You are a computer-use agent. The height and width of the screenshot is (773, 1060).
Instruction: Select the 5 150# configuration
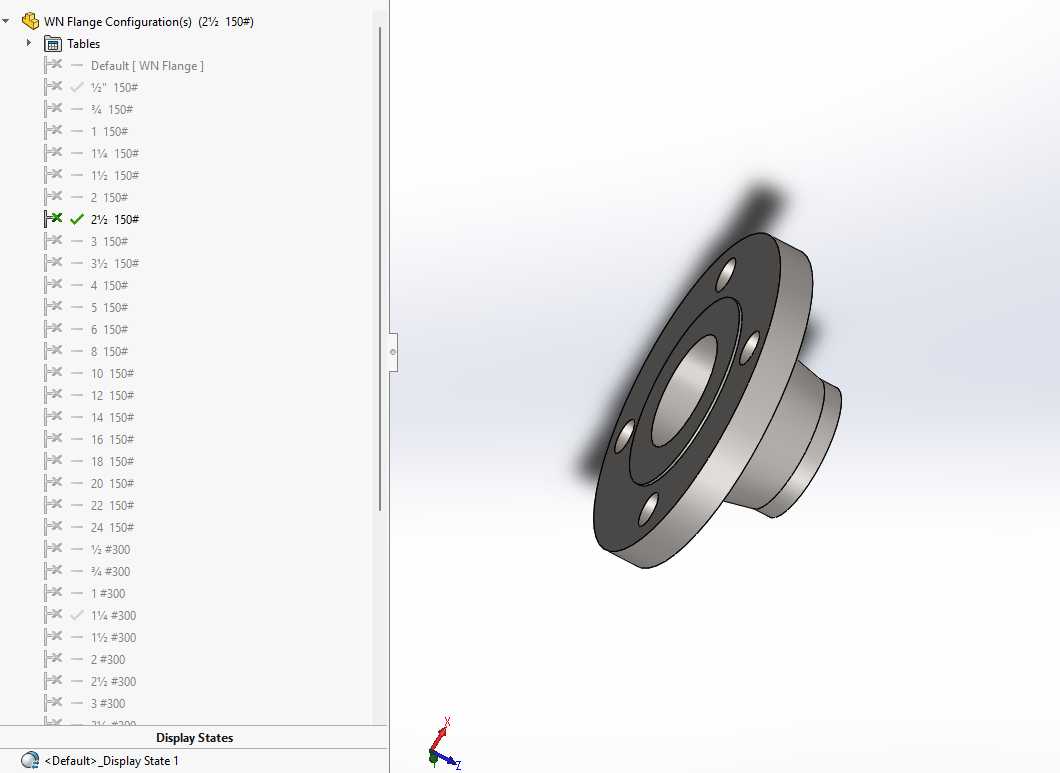click(x=110, y=307)
